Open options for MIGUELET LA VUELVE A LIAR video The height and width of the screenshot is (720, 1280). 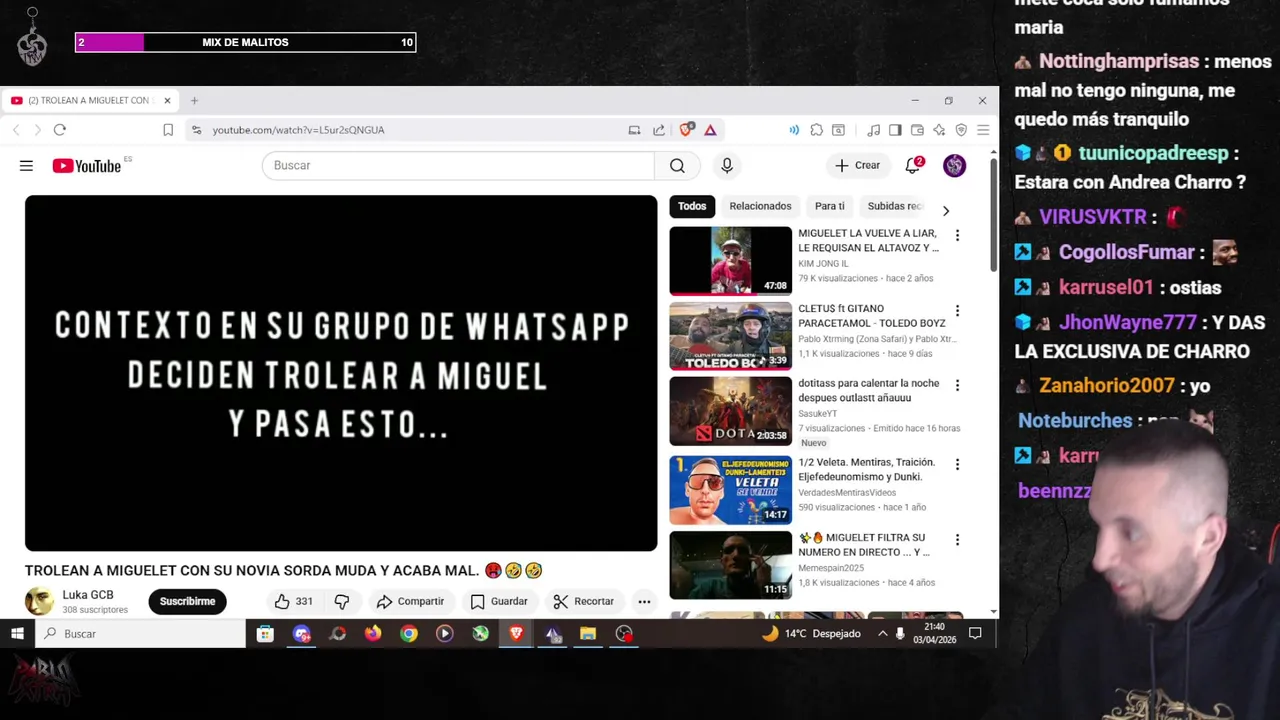(957, 235)
